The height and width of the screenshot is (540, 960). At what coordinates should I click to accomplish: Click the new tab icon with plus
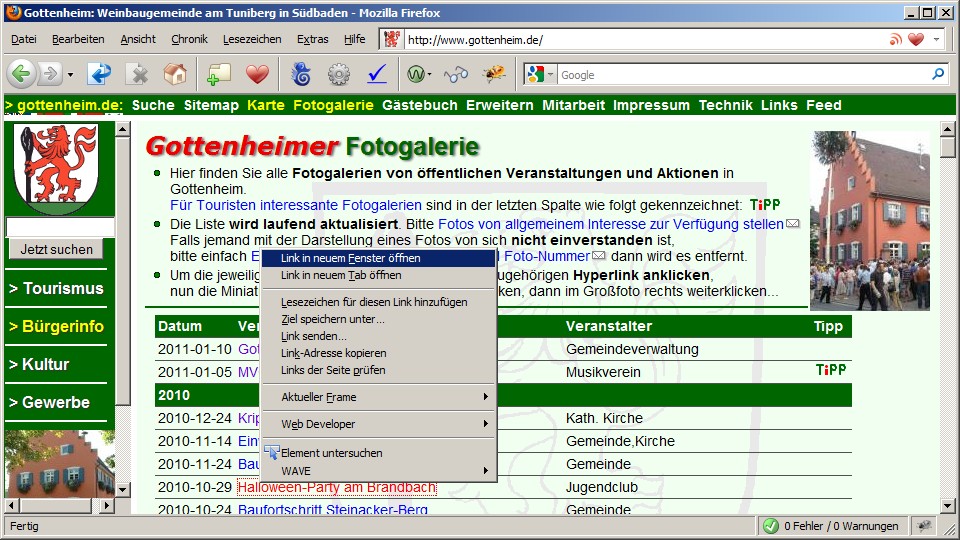pyautogui.click(x=219, y=74)
